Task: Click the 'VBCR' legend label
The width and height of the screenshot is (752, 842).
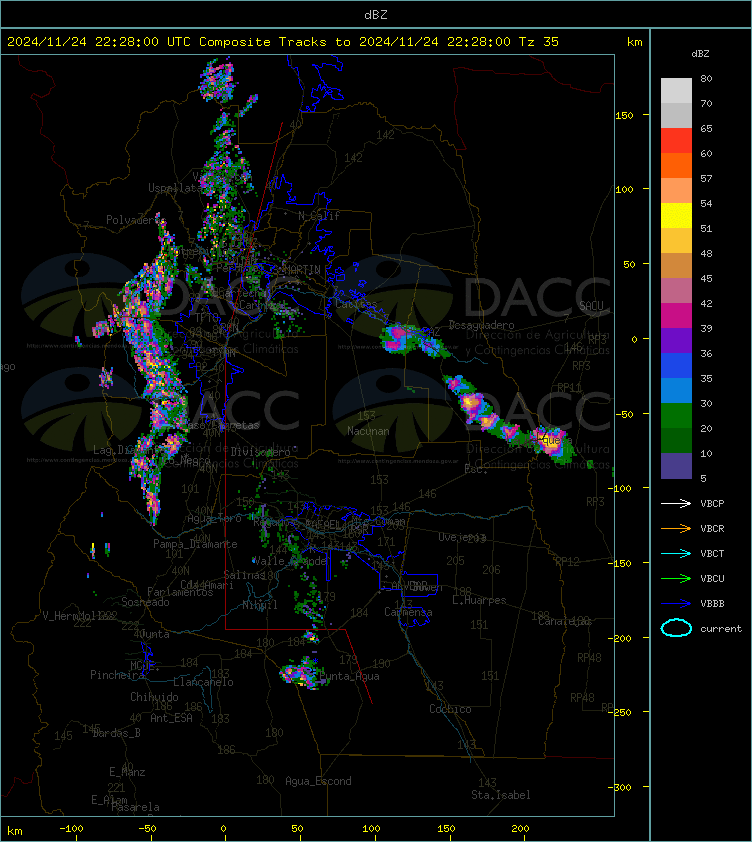Action: pyautogui.click(x=712, y=528)
